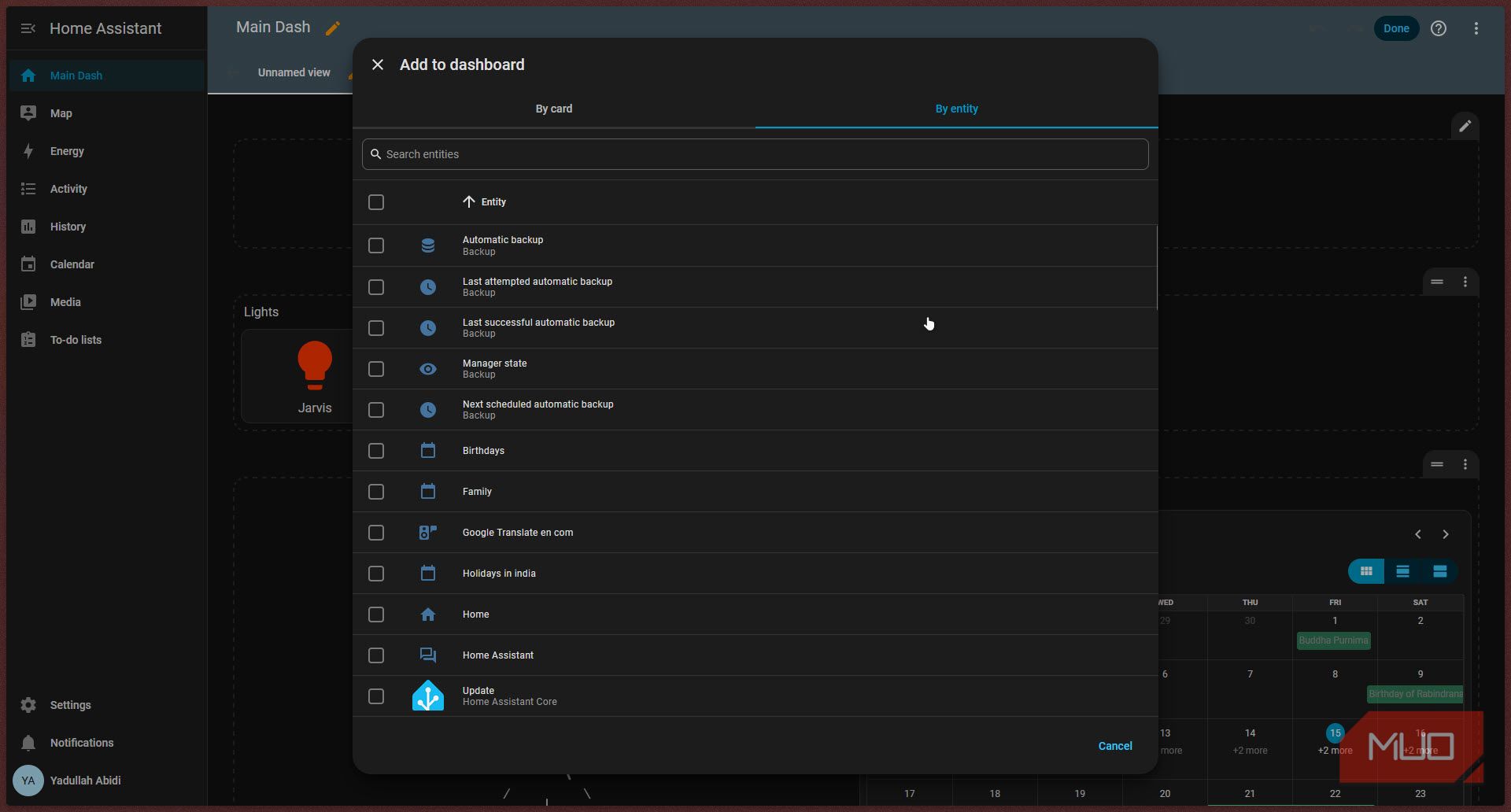
Task: Sort the list by Entity column
Action: coord(485,202)
